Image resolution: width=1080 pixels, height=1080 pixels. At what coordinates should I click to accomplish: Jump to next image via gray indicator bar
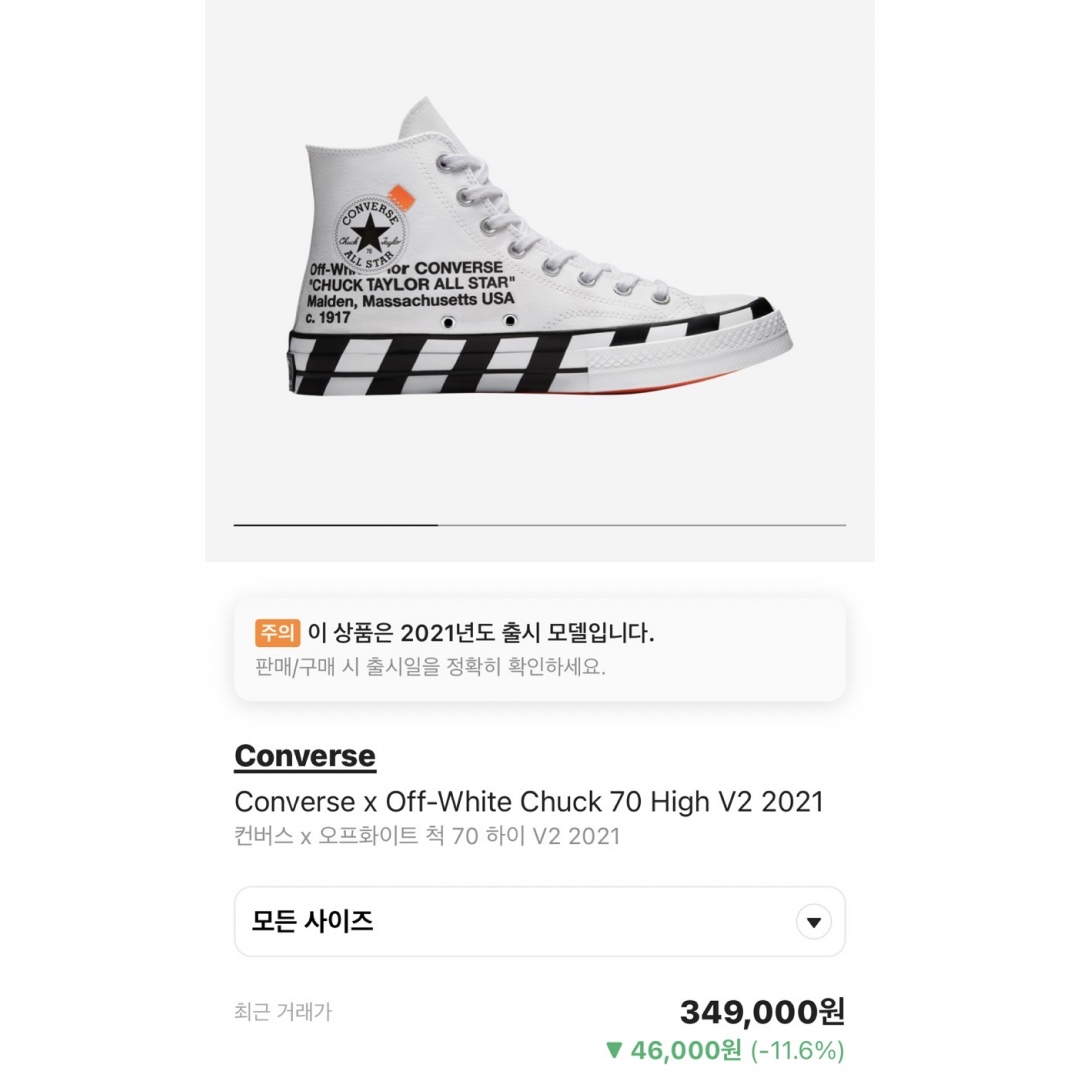coord(640,525)
